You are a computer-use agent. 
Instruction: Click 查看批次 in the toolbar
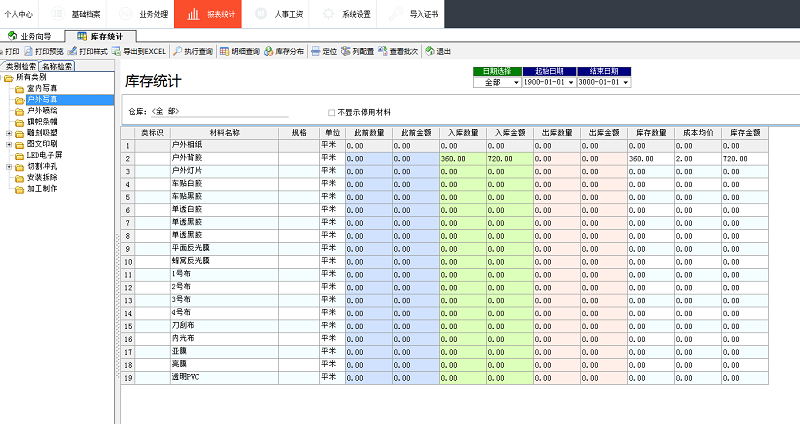[x=399, y=50]
